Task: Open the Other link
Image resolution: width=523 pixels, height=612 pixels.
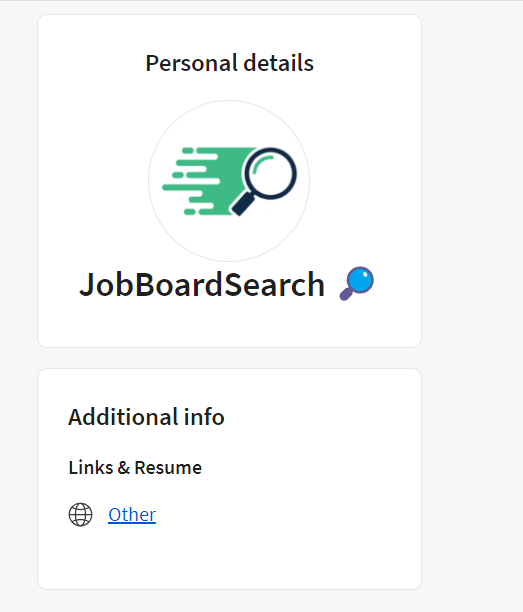Action: tap(132, 514)
